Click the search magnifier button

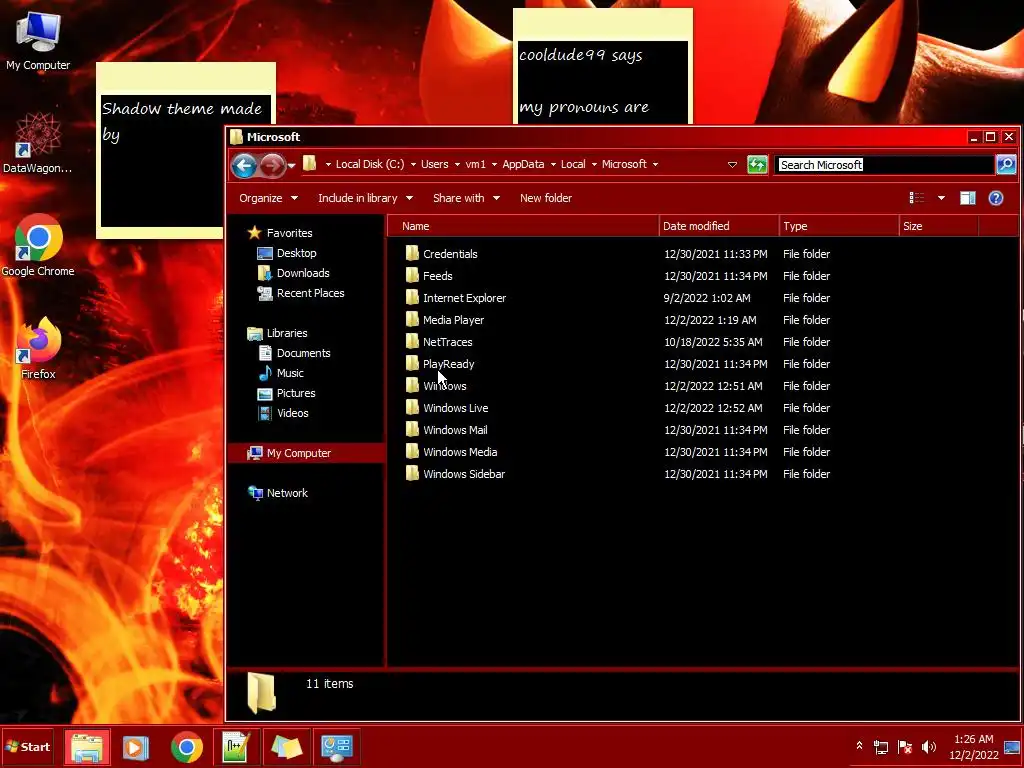tap(1006, 165)
